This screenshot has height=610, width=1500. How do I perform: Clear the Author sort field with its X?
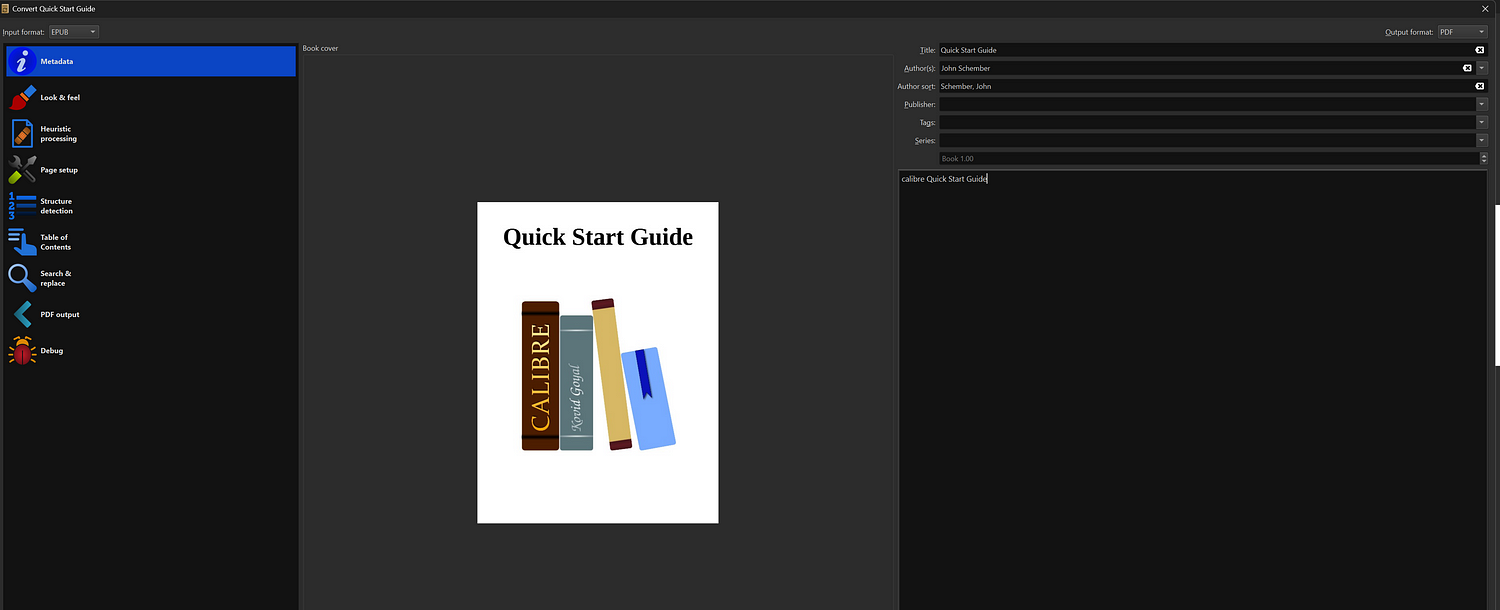(1479, 86)
